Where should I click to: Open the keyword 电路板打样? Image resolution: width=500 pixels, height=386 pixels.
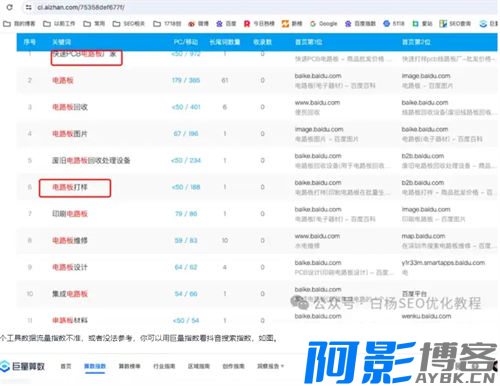click(70, 187)
